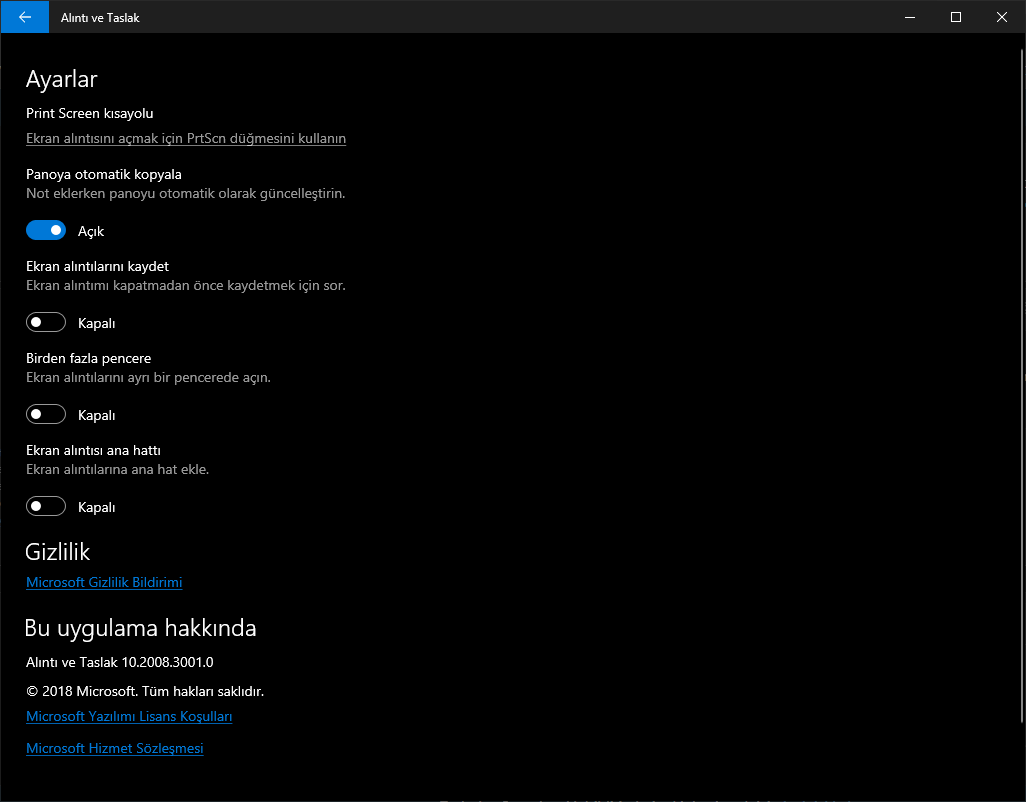Enable Ekran alıntılarını kaydet toggle
1026x802 pixels.
46,323
